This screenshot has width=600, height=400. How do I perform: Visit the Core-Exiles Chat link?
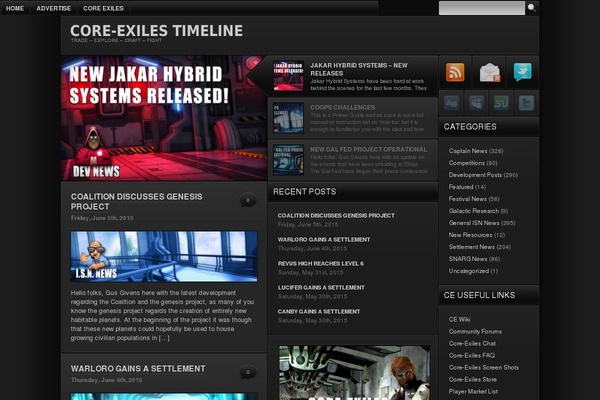click(472, 343)
